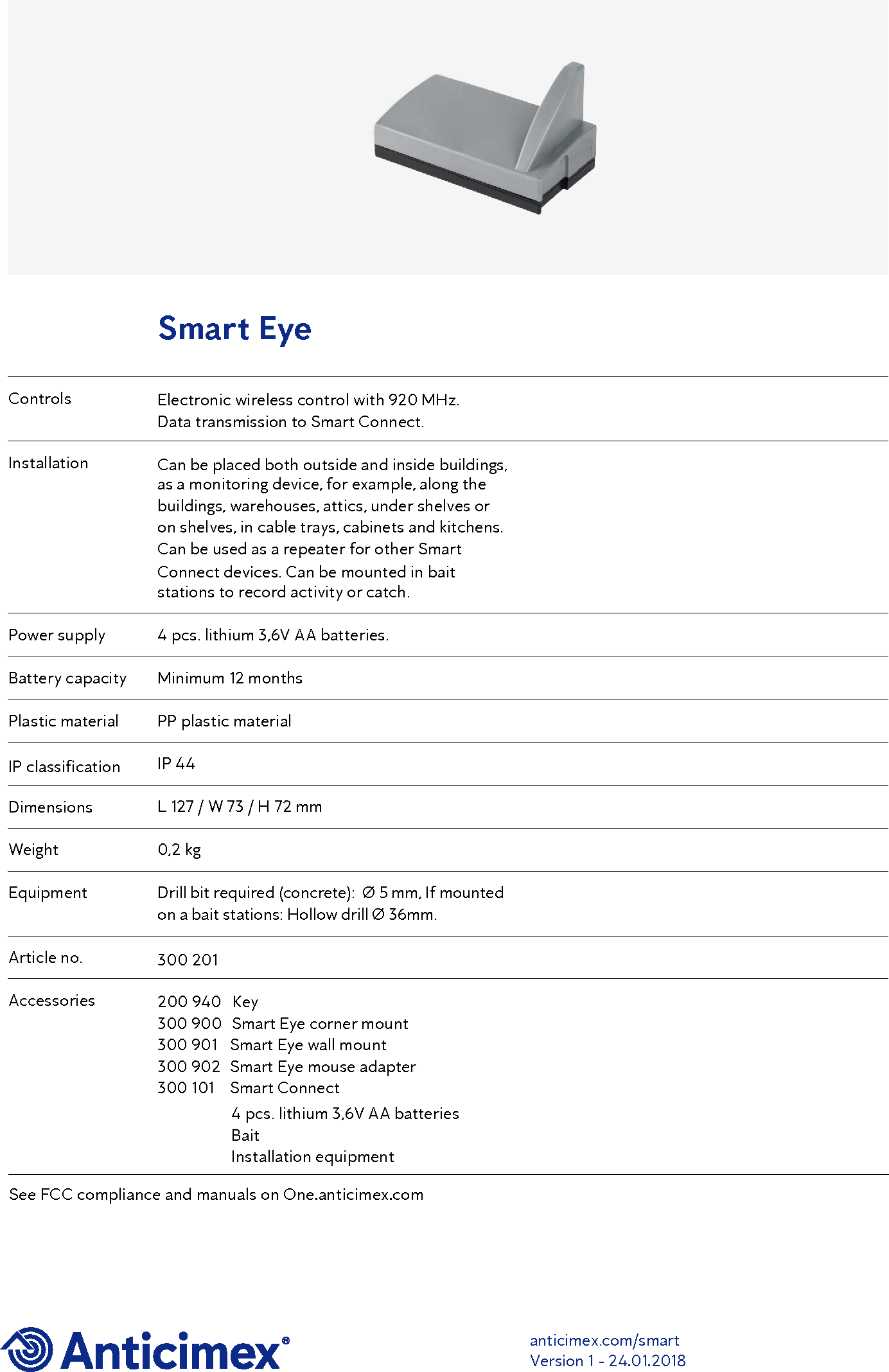Click 'Hollow drill Ø 36mm' line

(297, 914)
